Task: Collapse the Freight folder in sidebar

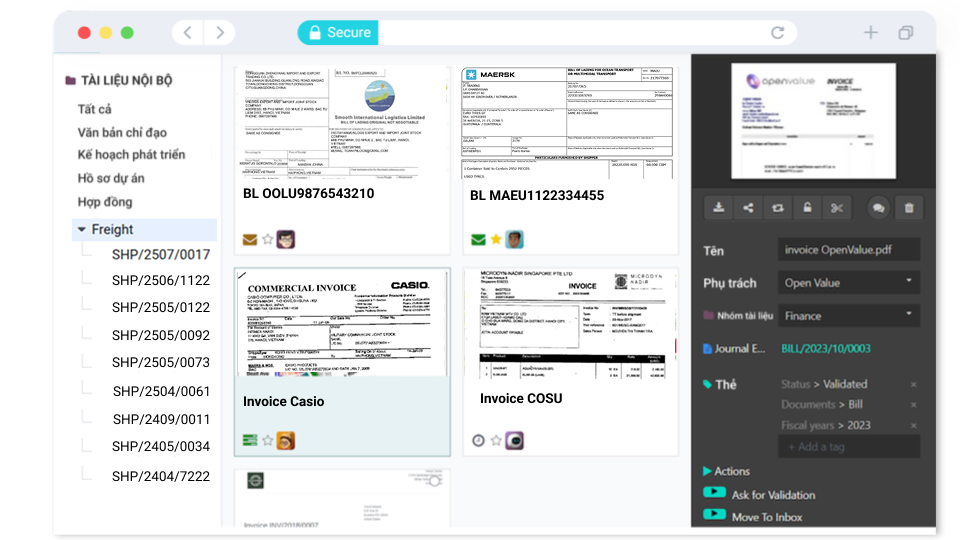Action: pyautogui.click(x=81, y=230)
